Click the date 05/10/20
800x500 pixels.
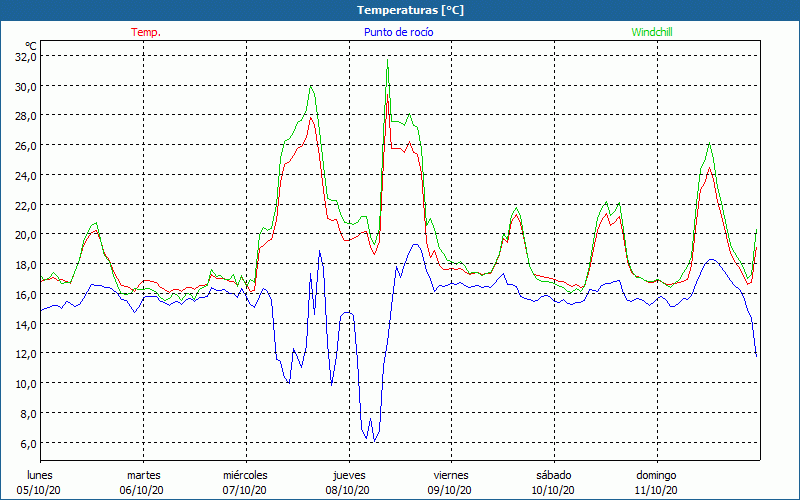[39, 490]
